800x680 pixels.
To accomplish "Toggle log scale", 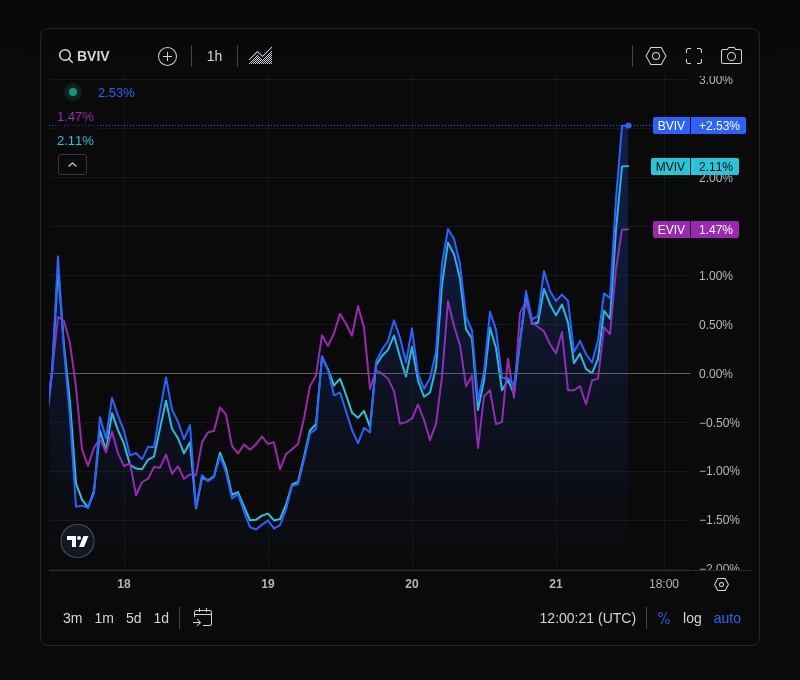I will (x=692, y=618).
